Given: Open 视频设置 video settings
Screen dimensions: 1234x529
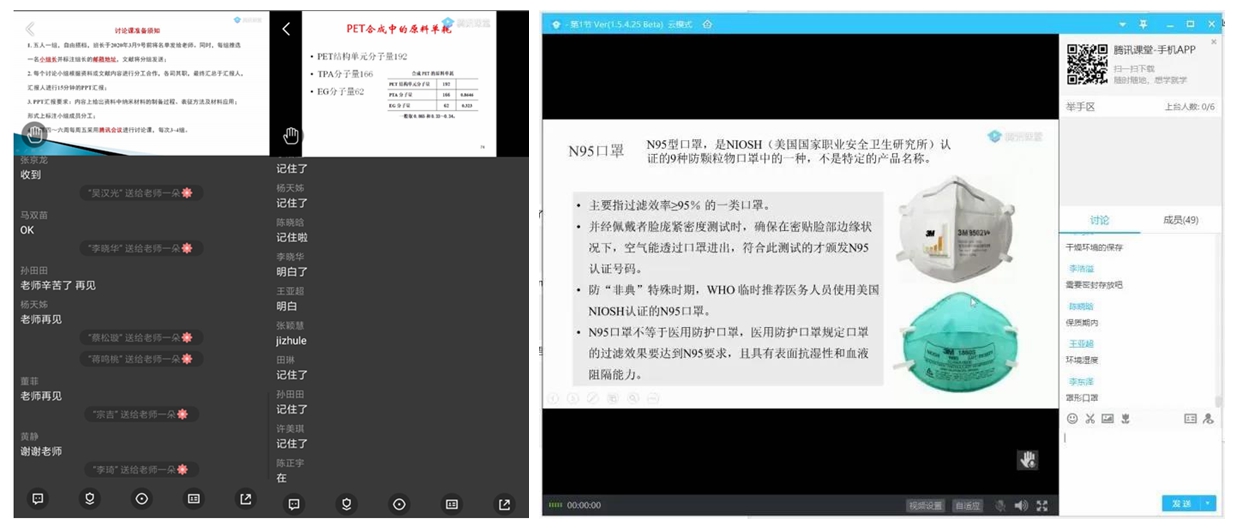Looking at the screenshot, I should (x=925, y=505).
